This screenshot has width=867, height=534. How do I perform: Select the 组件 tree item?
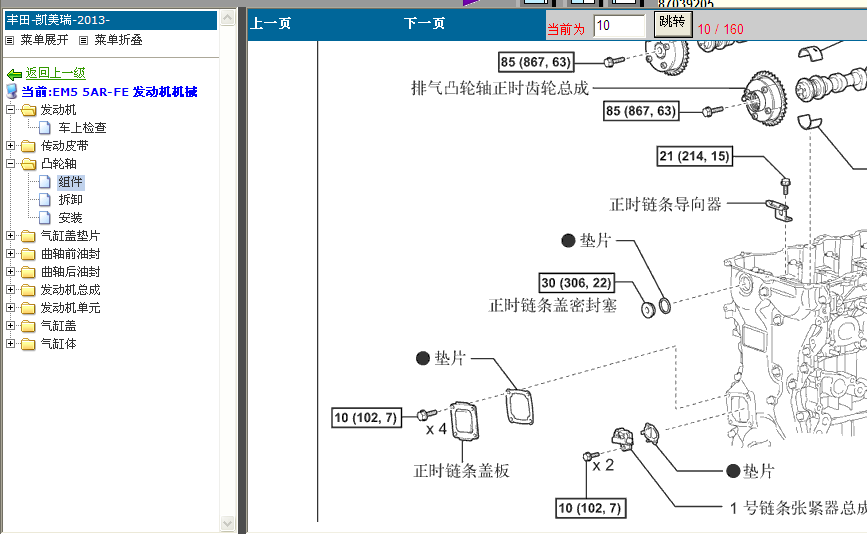70,182
